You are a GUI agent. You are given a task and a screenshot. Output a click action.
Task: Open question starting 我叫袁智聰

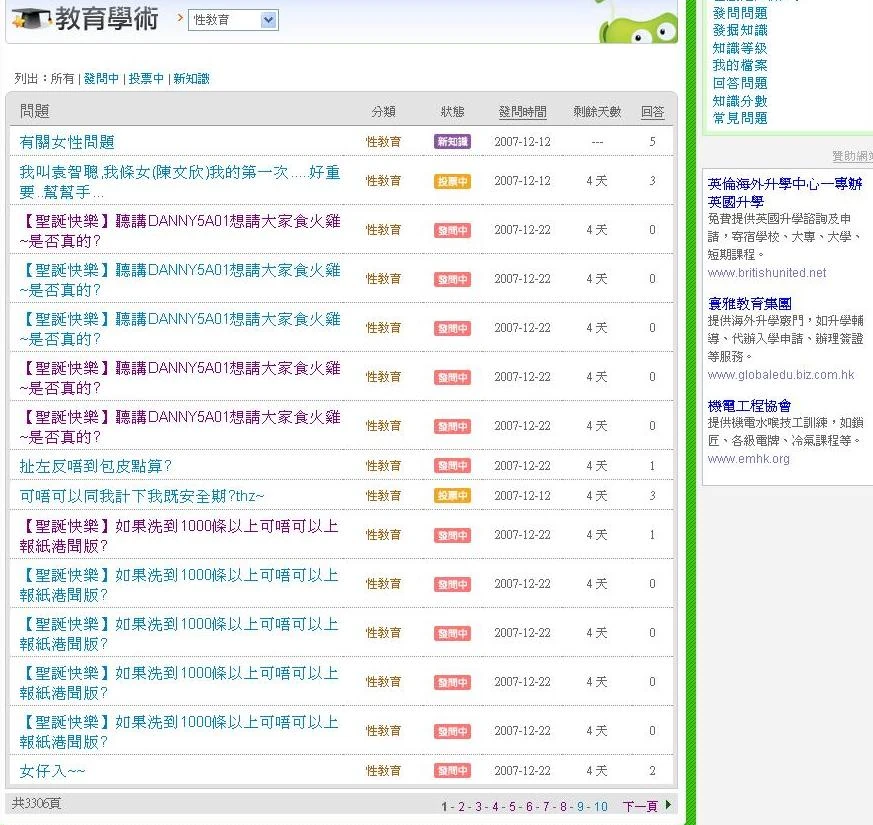coord(179,181)
